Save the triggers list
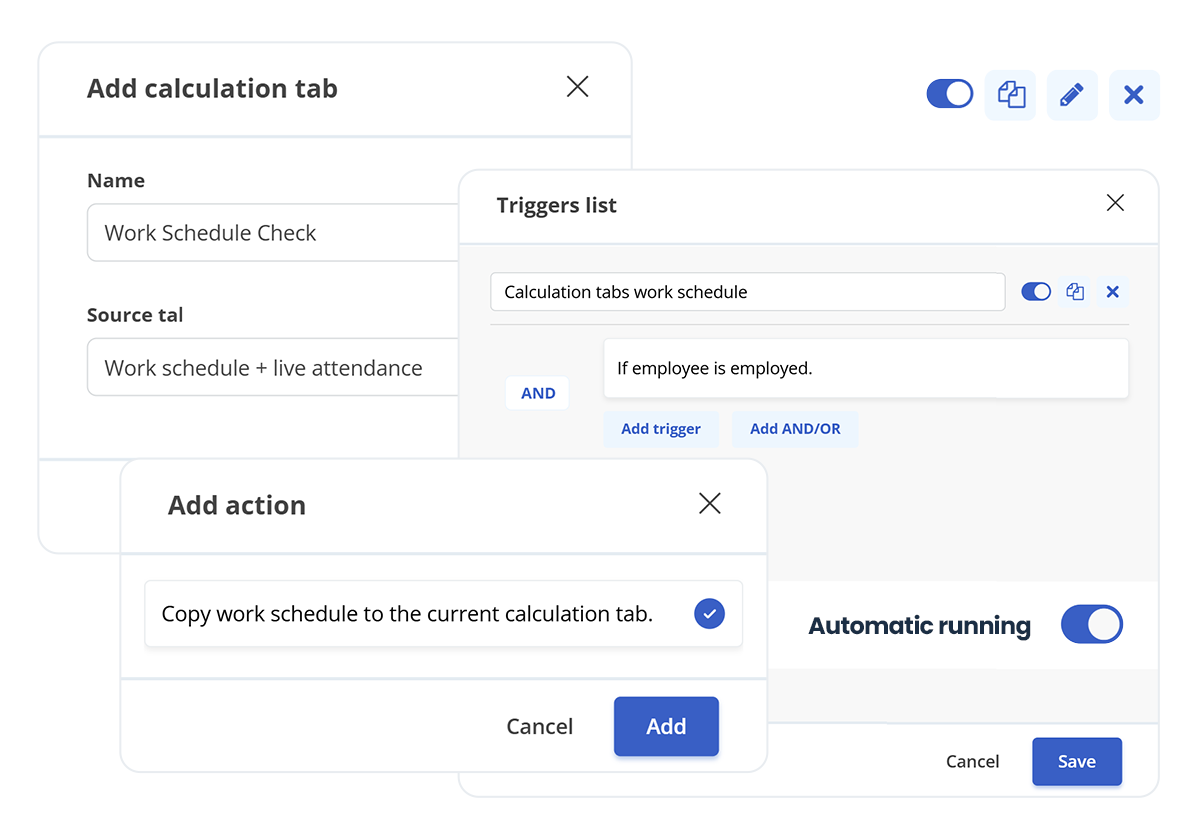Image resolution: width=1200 pixels, height=840 pixels. [x=1076, y=761]
